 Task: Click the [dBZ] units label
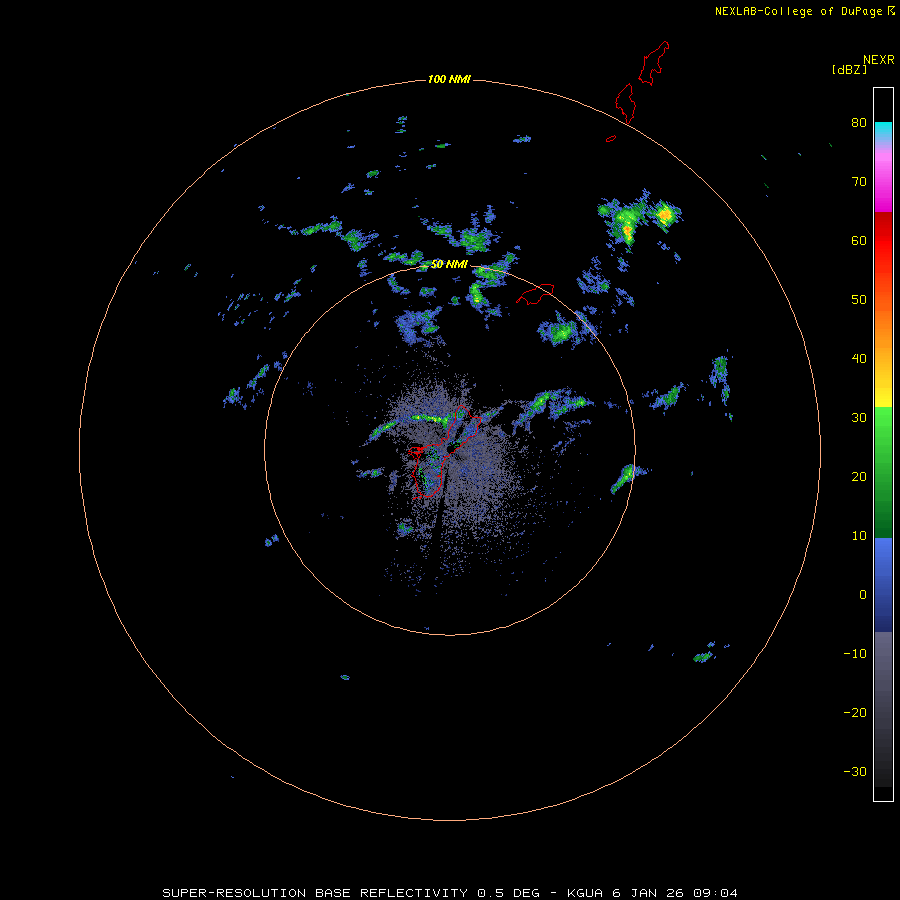[849, 69]
